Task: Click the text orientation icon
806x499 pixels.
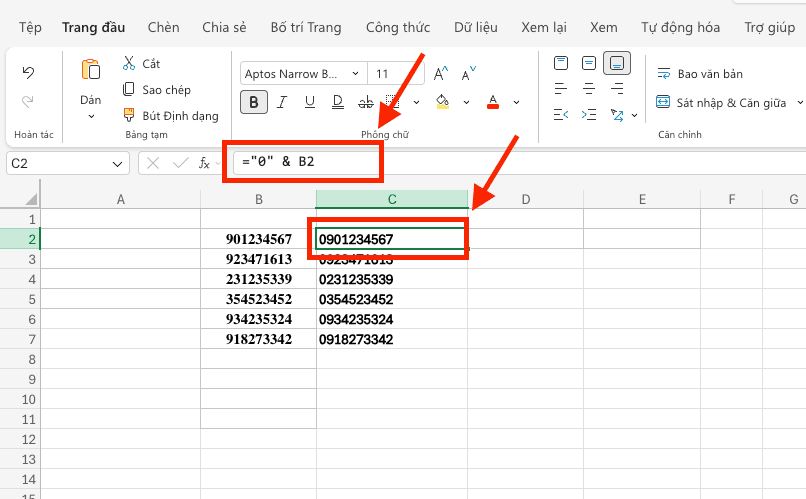Action: [x=617, y=115]
